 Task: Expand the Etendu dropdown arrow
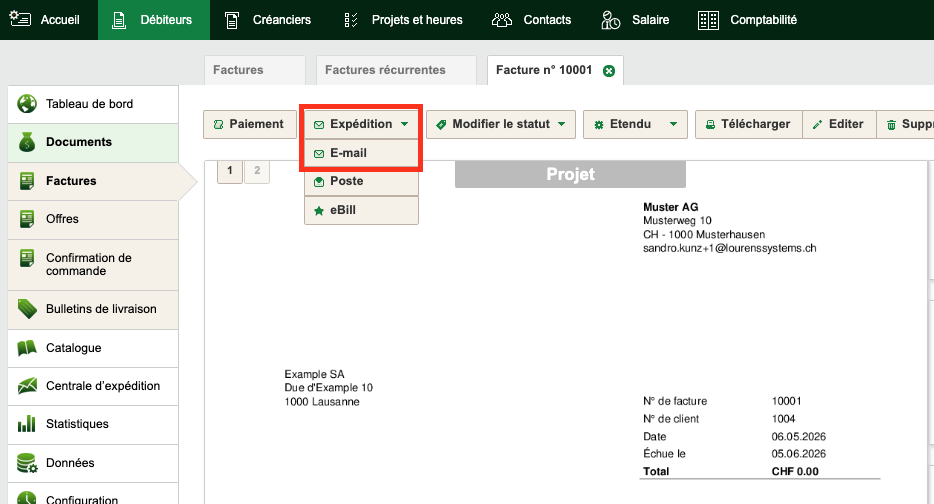673,125
